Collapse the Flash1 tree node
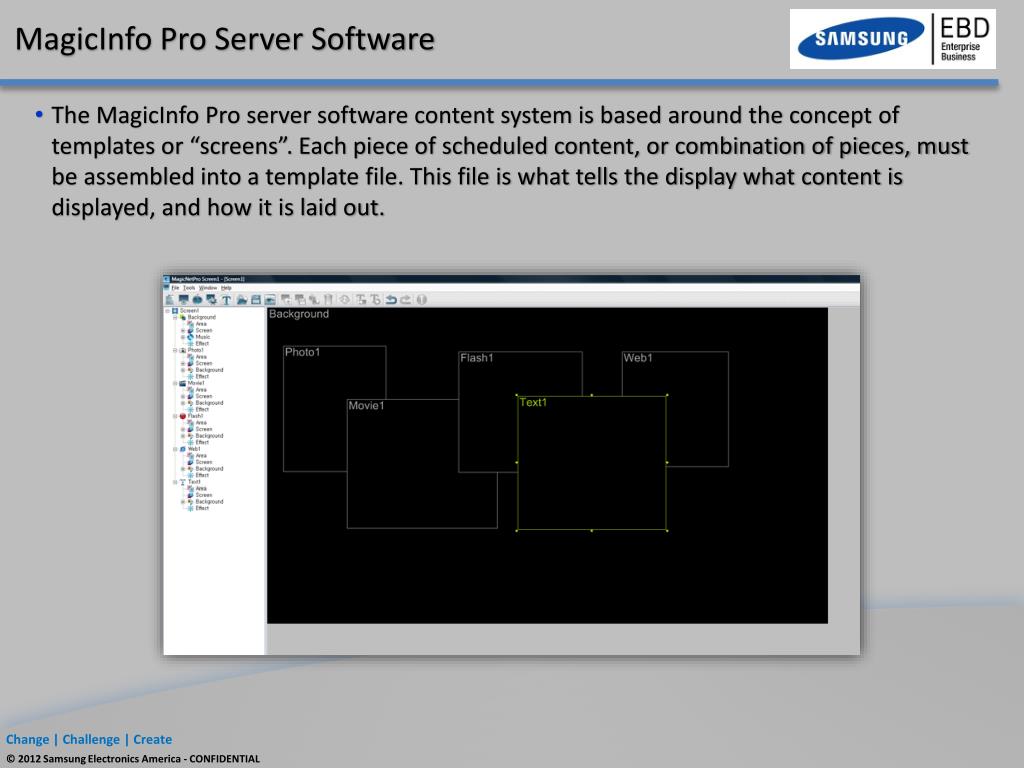The image size is (1024, 768). pos(175,416)
